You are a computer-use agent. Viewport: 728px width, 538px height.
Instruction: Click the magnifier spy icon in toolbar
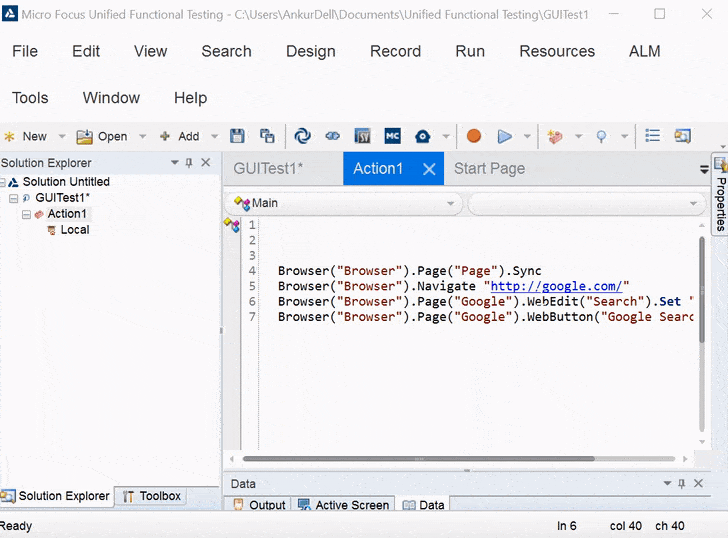click(x=601, y=136)
